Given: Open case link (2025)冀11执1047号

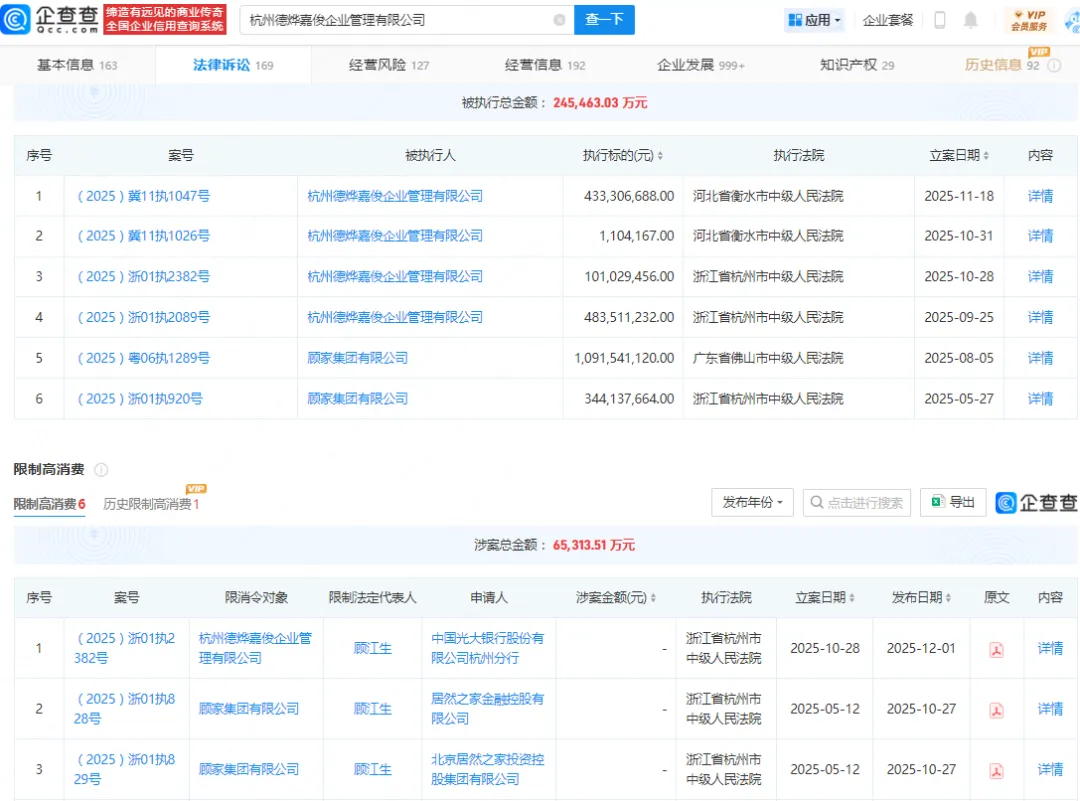Looking at the screenshot, I should pyautogui.click(x=144, y=196).
